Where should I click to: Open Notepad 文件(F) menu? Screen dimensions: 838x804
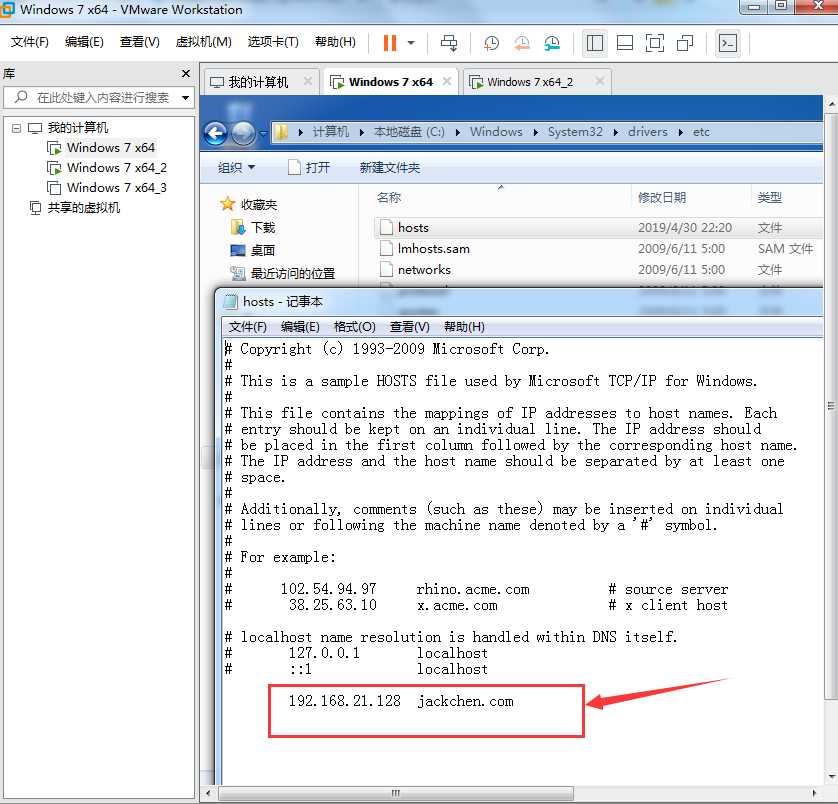(x=247, y=327)
